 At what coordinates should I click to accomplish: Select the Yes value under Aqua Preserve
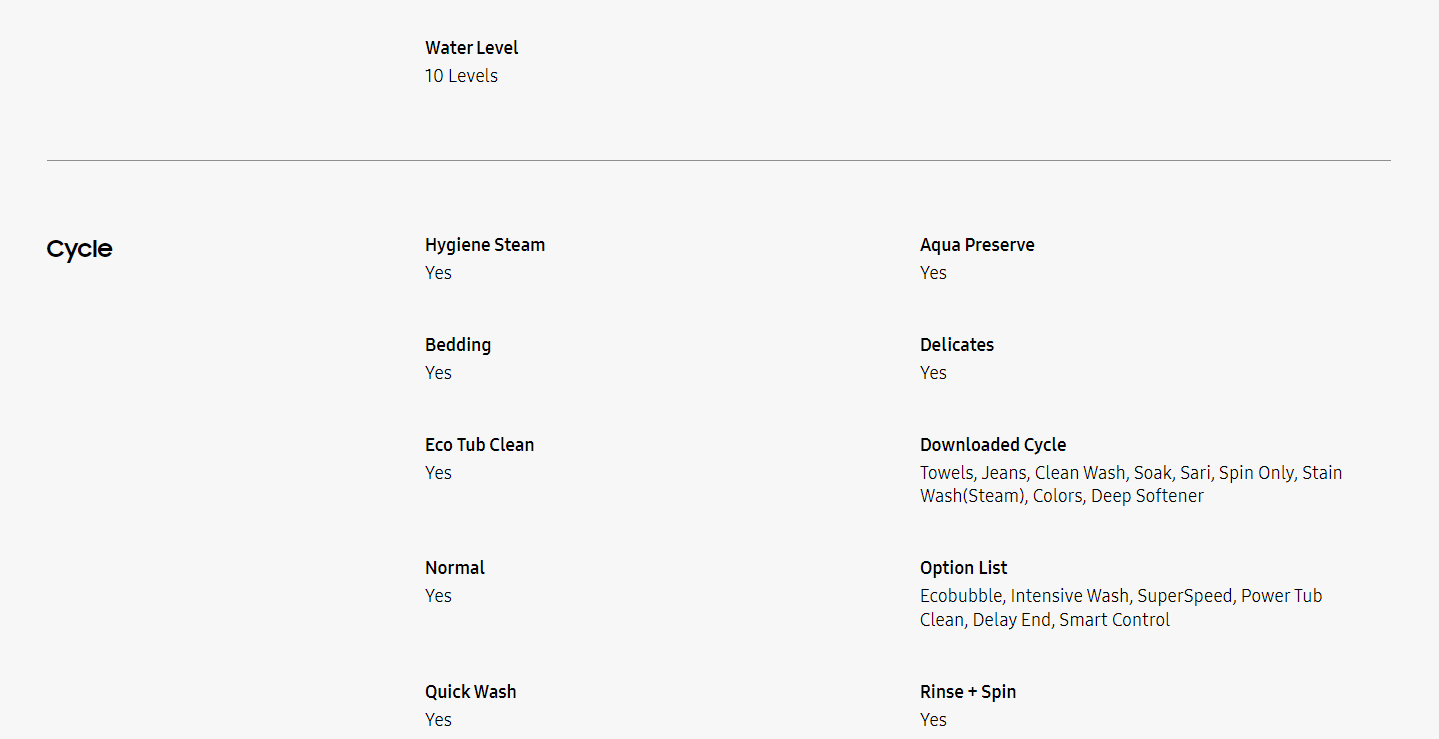pyautogui.click(x=933, y=273)
